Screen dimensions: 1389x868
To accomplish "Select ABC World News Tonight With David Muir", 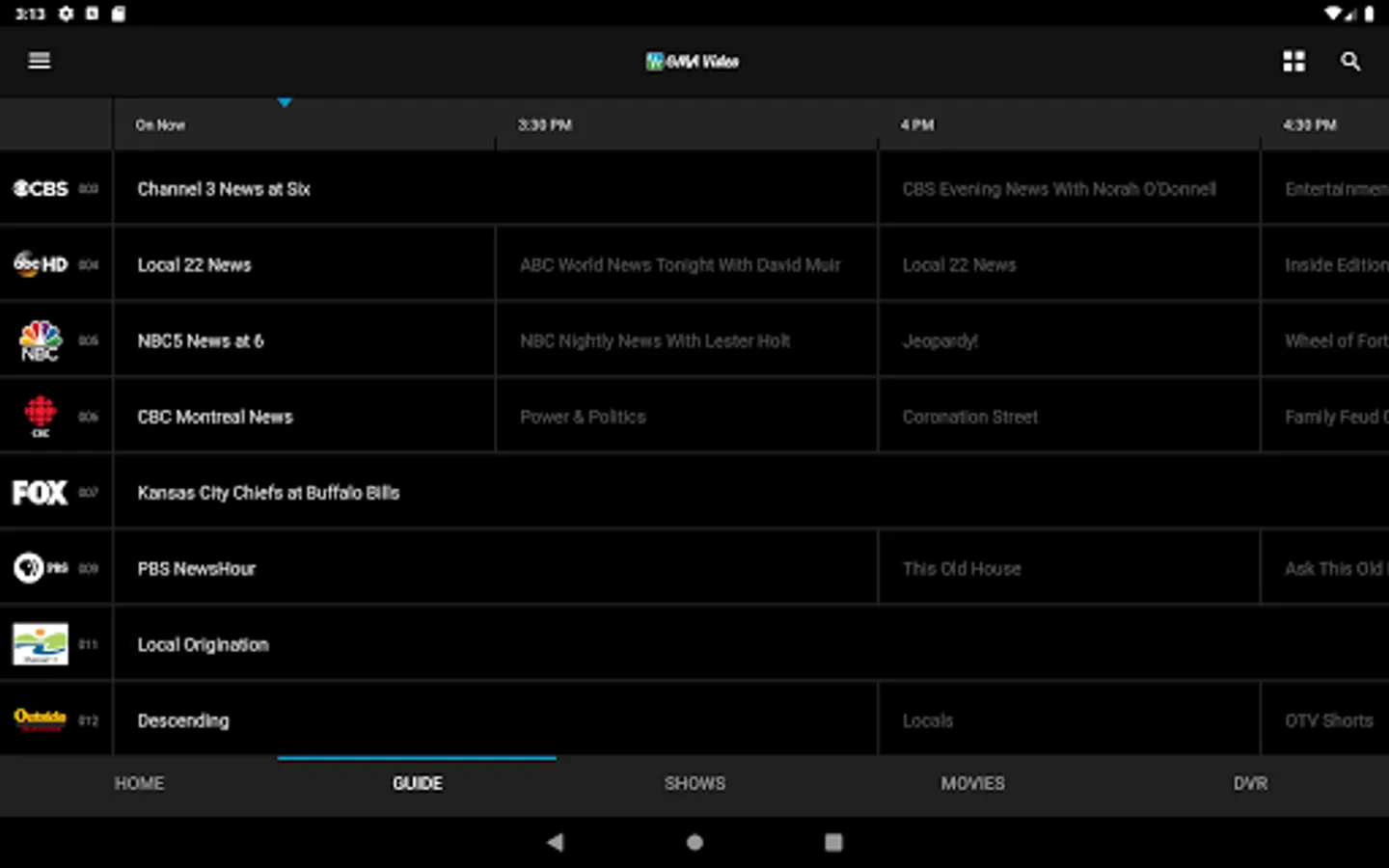I will tap(687, 264).
